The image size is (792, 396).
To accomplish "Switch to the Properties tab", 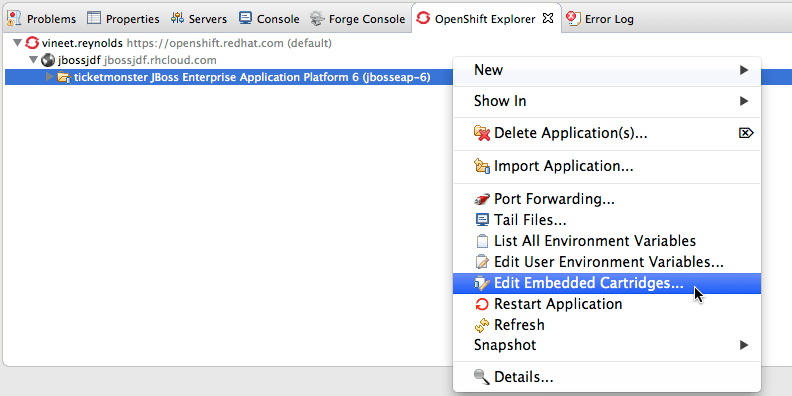I will pyautogui.click(x=123, y=19).
